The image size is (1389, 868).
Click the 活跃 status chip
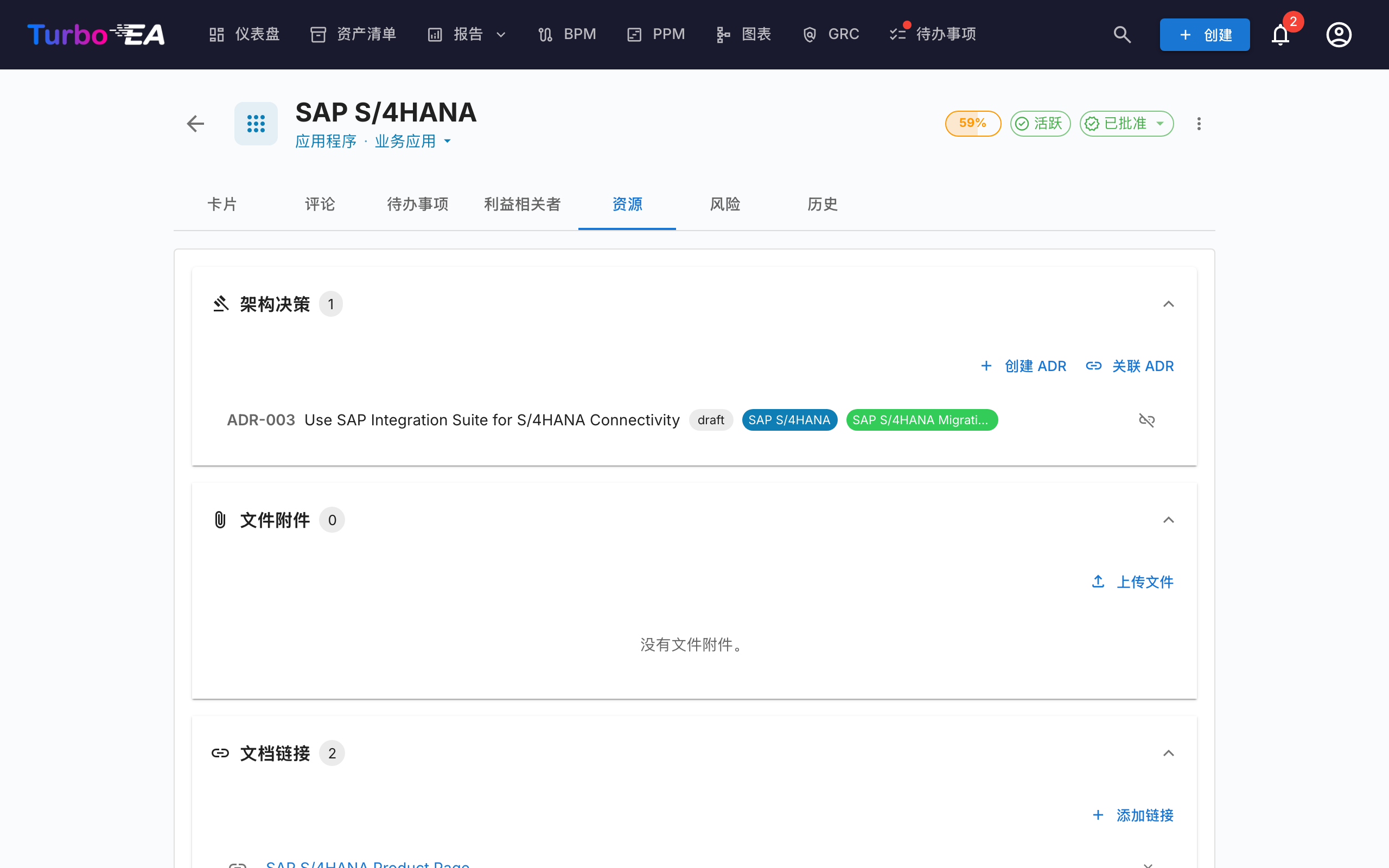pyautogui.click(x=1040, y=124)
